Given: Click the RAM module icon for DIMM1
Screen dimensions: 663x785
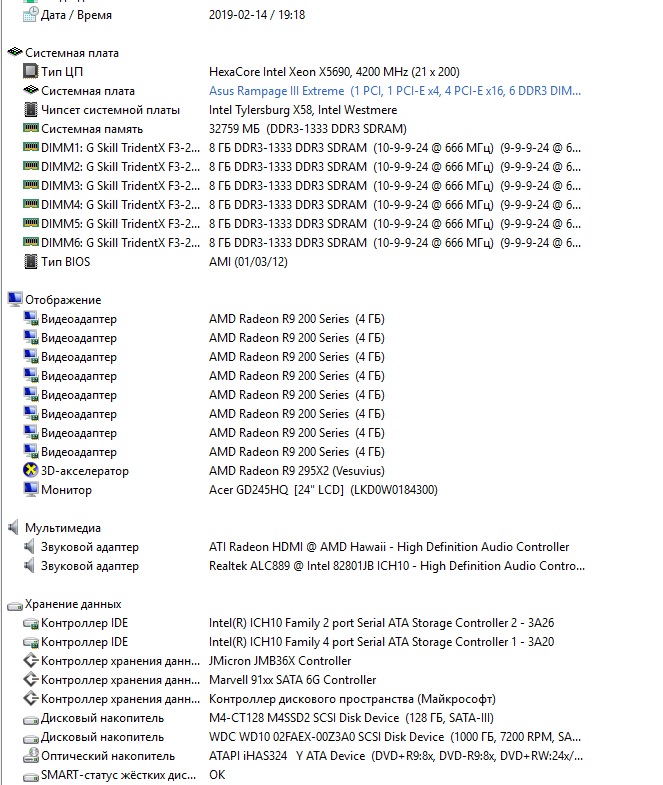Looking at the screenshot, I should click(31, 147).
